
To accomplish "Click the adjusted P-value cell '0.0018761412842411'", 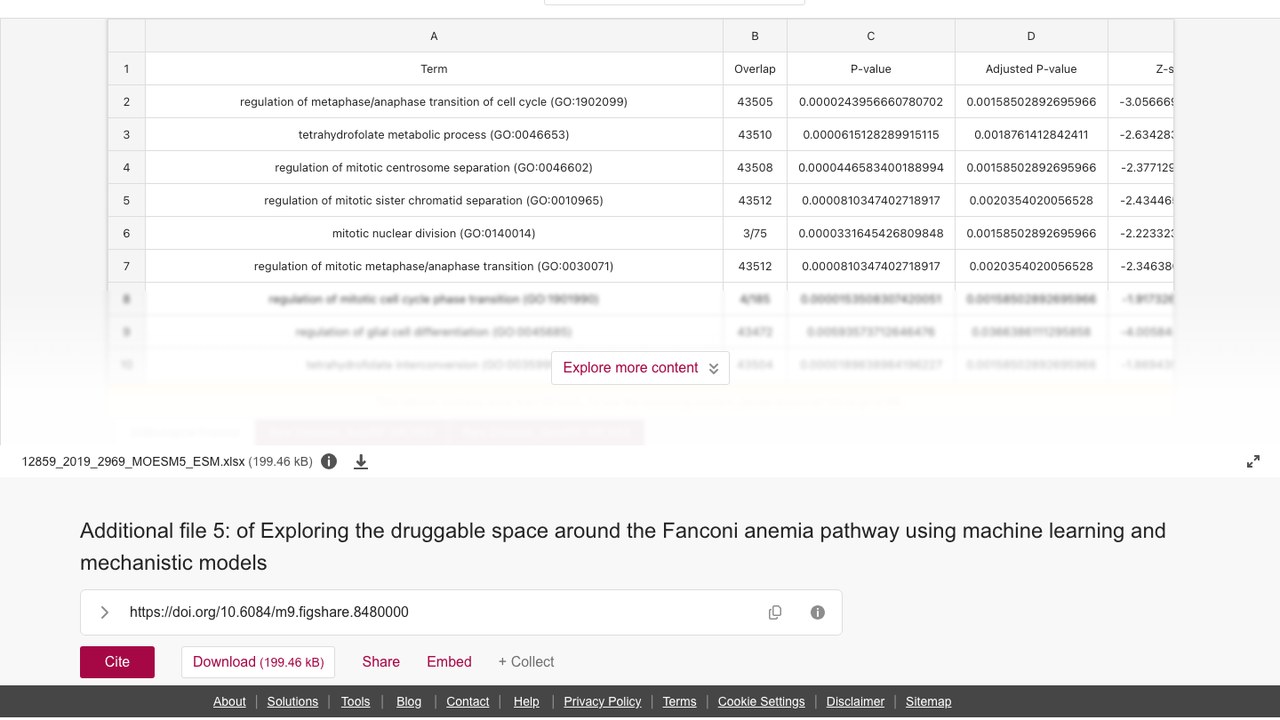I will [x=1031, y=135].
